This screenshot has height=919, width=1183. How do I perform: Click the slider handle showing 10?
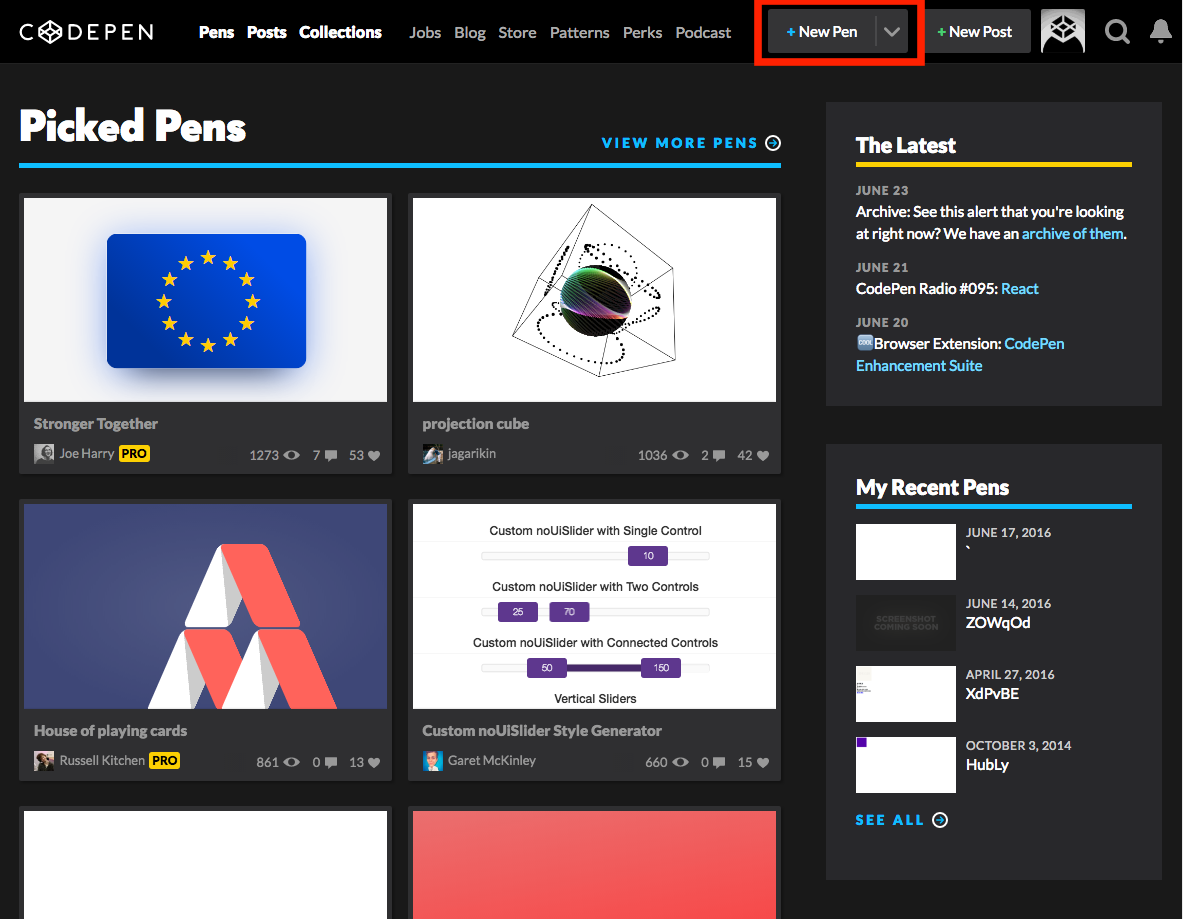click(x=648, y=556)
